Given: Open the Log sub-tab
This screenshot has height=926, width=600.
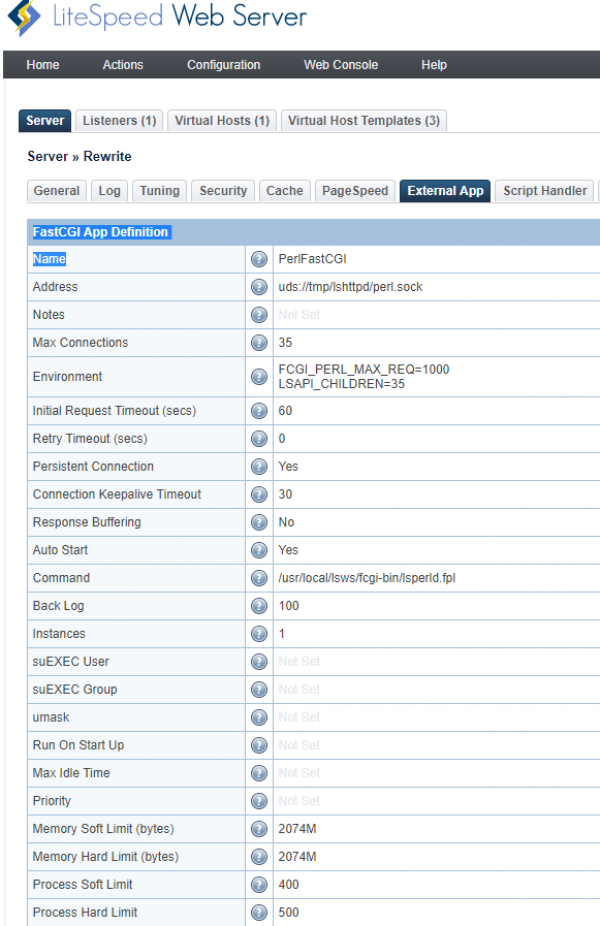Looking at the screenshot, I should pyautogui.click(x=109, y=191).
